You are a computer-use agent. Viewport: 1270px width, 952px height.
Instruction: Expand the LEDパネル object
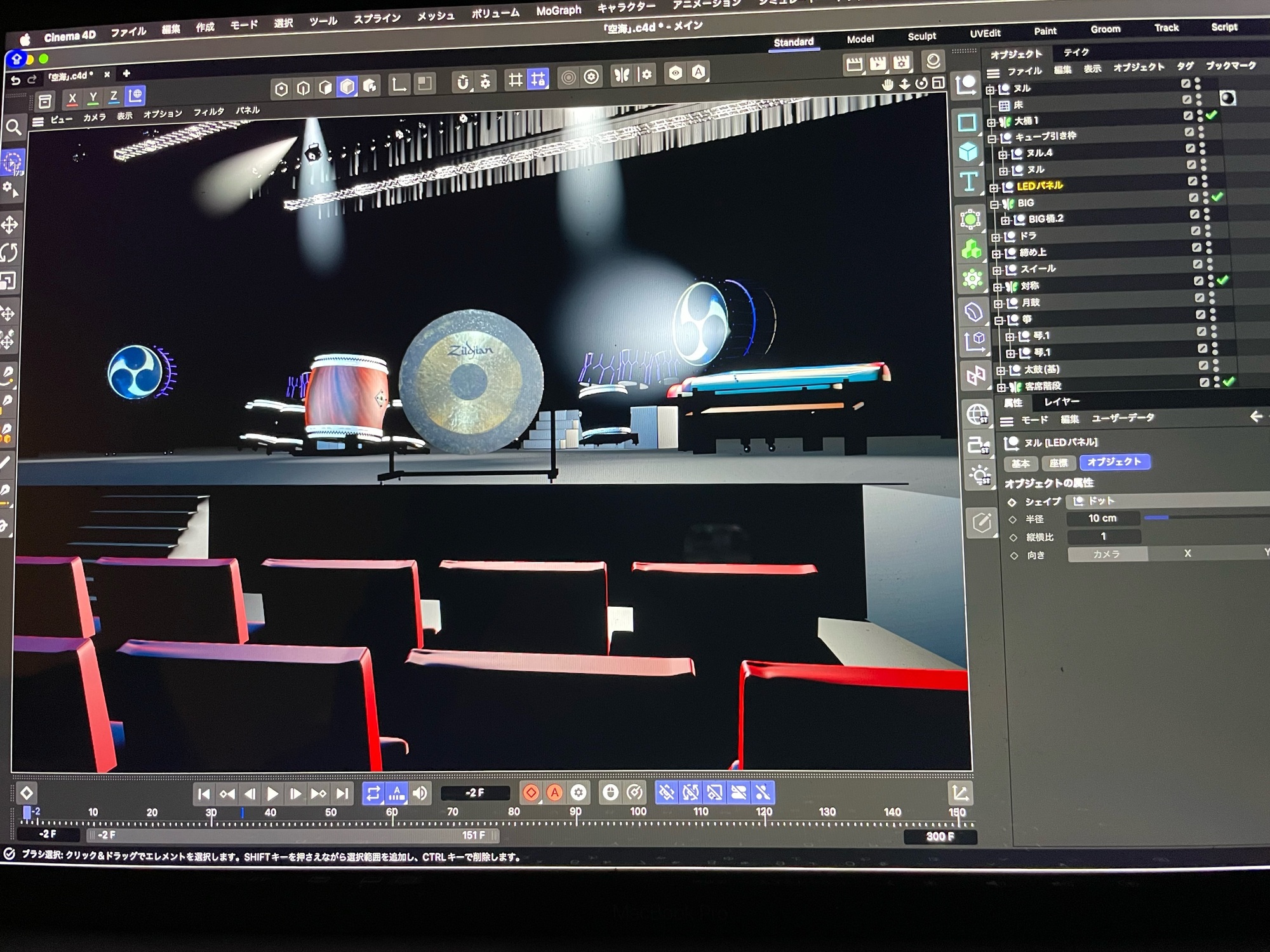point(994,188)
